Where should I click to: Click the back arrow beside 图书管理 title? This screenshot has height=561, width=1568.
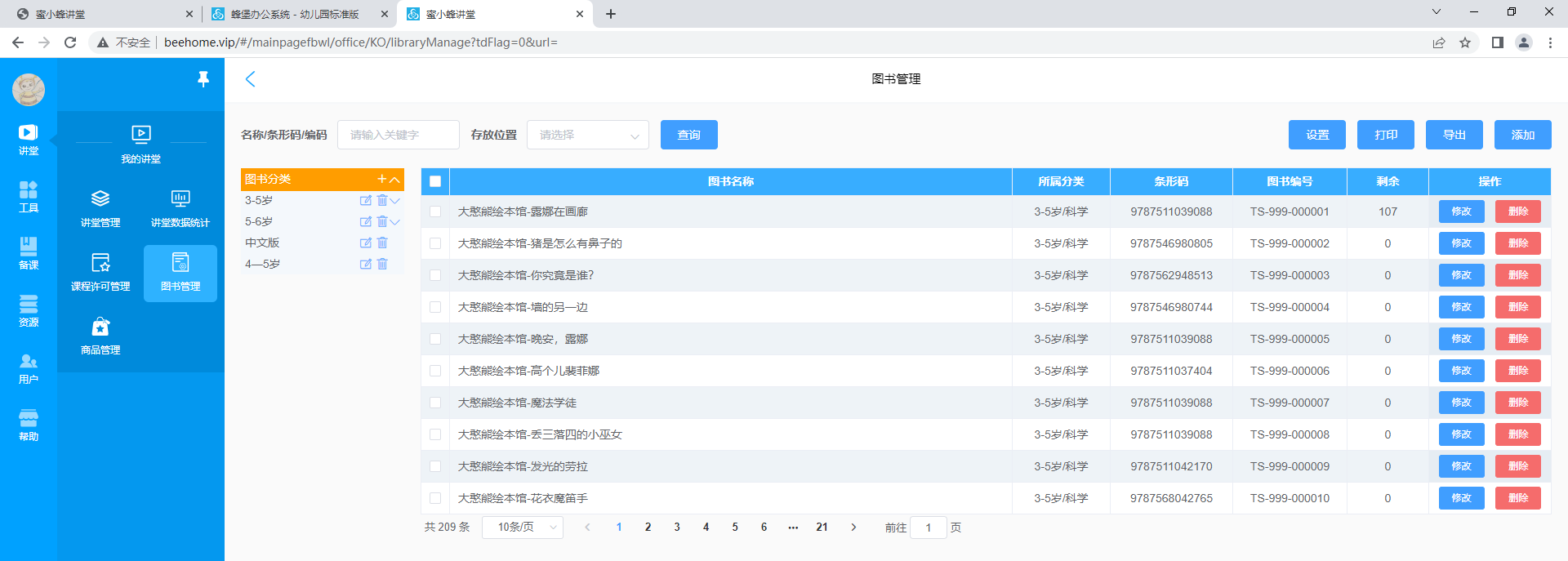point(251,79)
